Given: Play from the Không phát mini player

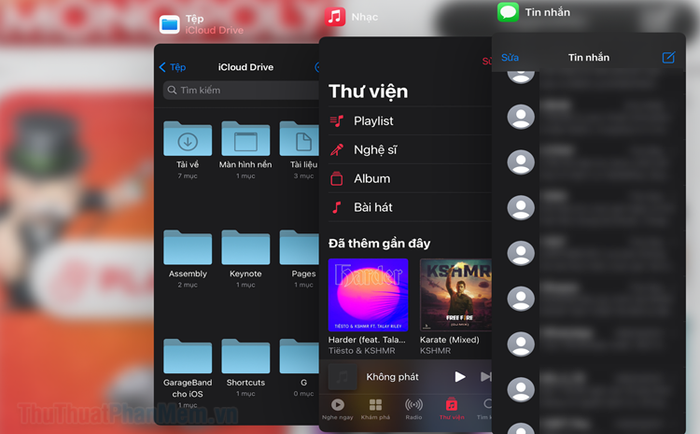Looking at the screenshot, I should (459, 377).
